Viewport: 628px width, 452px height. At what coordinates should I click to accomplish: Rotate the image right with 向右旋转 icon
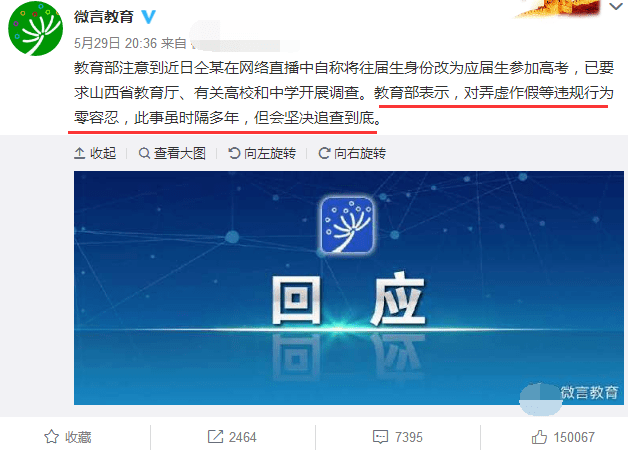[x=324, y=153]
